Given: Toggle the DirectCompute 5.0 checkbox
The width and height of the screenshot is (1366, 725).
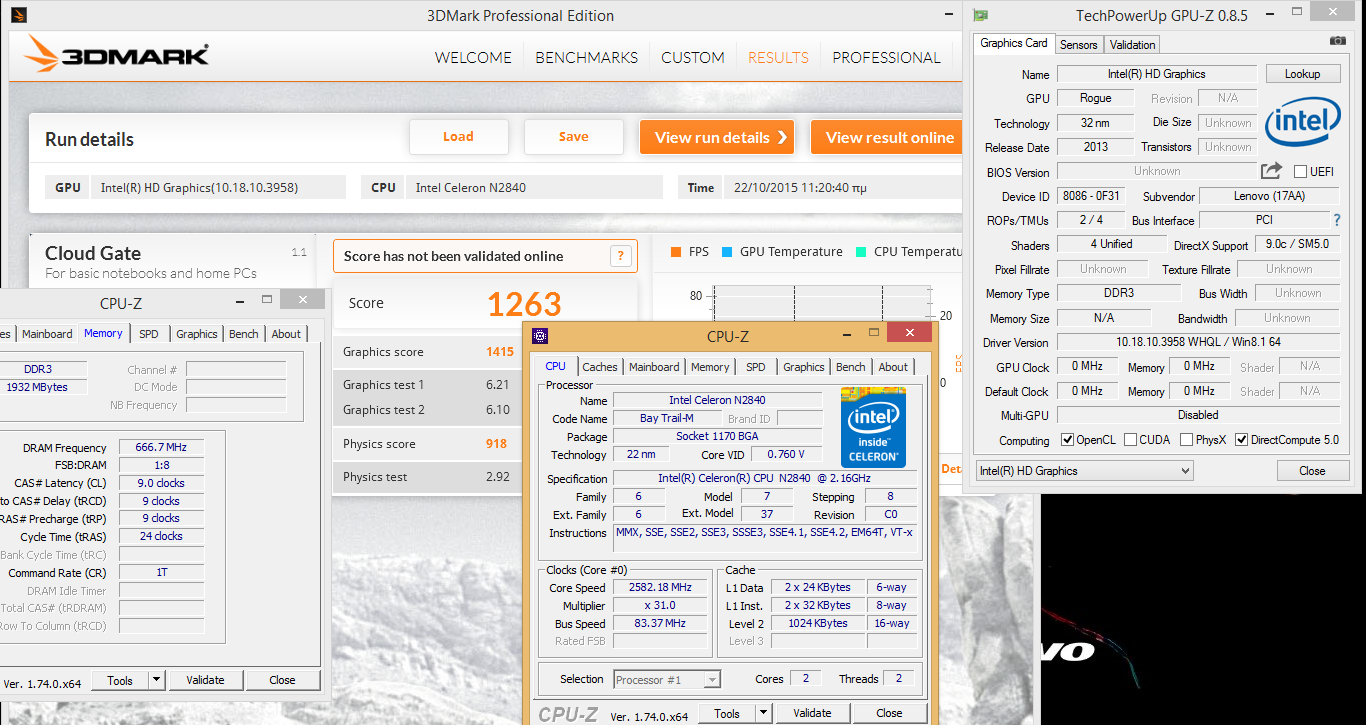Looking at the screenshot, I should 1242,440.
